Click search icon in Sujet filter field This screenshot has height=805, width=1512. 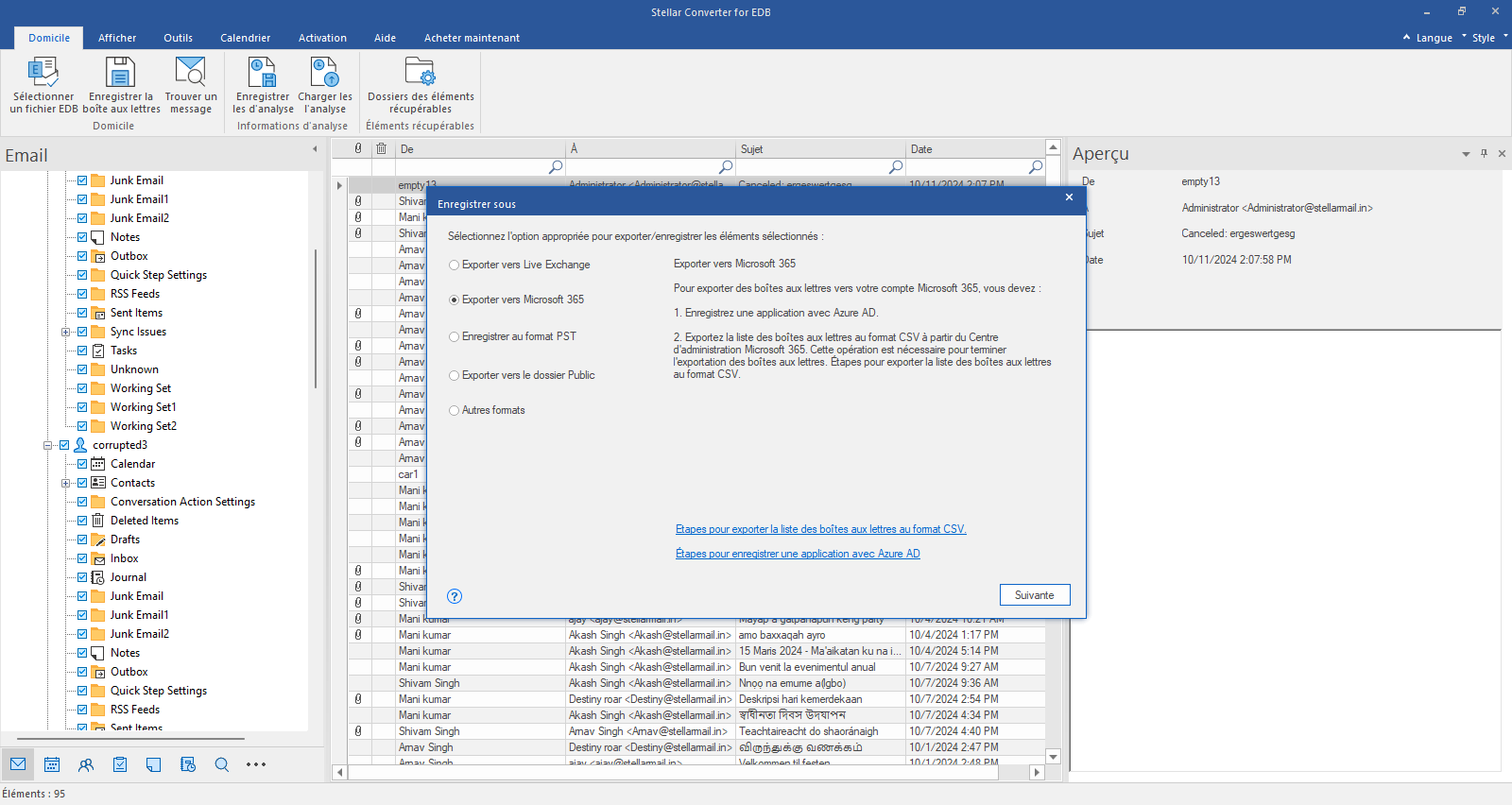[x=896, y=167]
